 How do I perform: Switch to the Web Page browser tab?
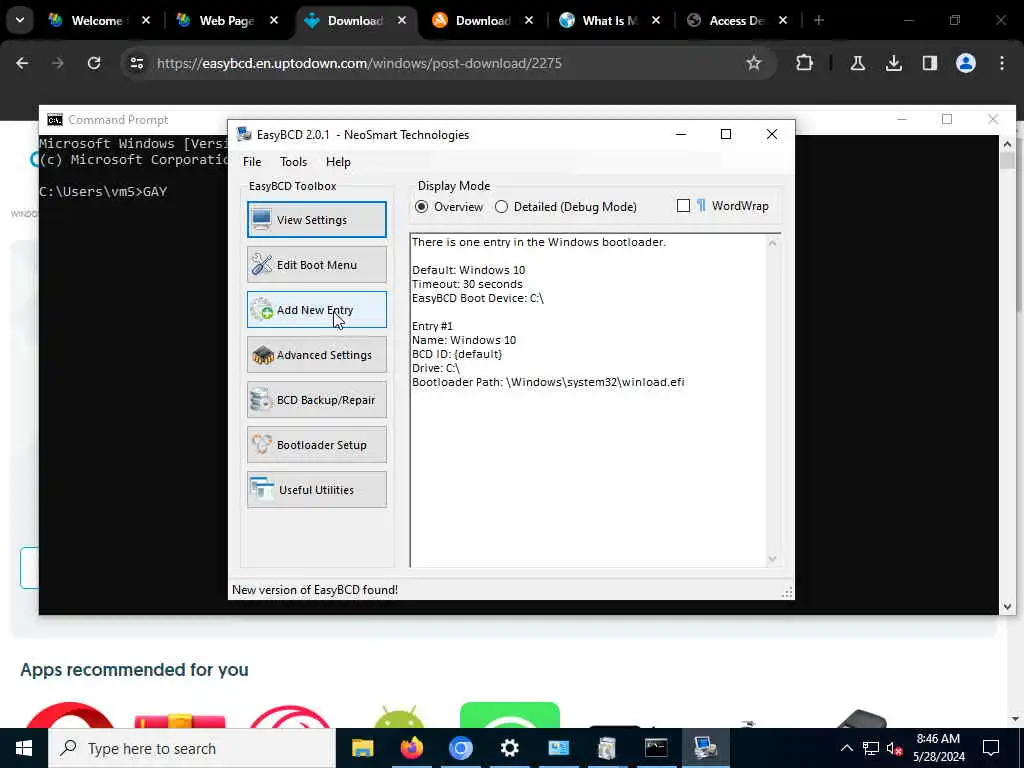click(226, 20)
